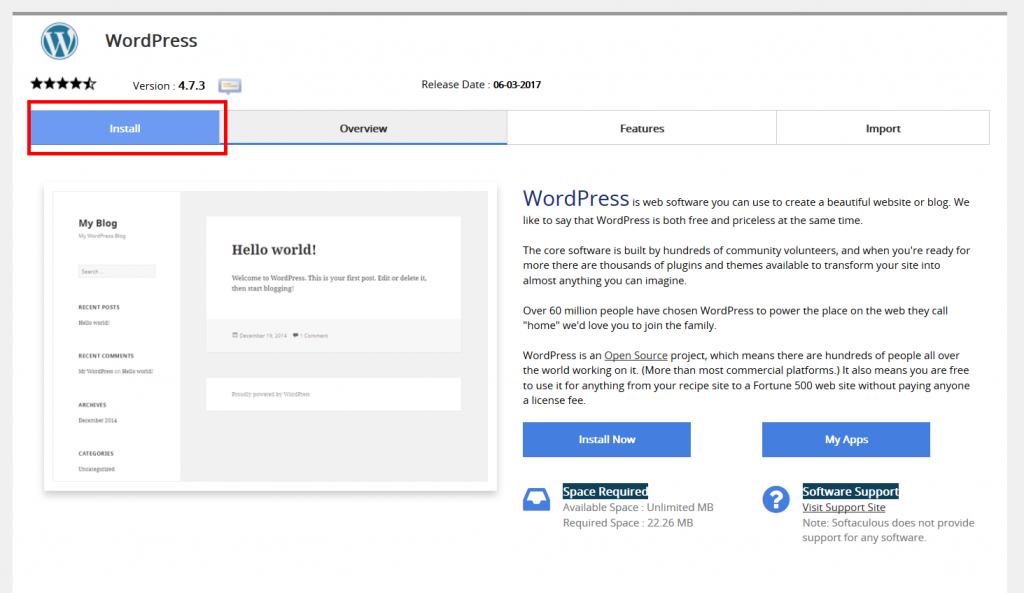Click the Search field in blog preview
The height and width of the screenshot is (593, 1024).
117,271
